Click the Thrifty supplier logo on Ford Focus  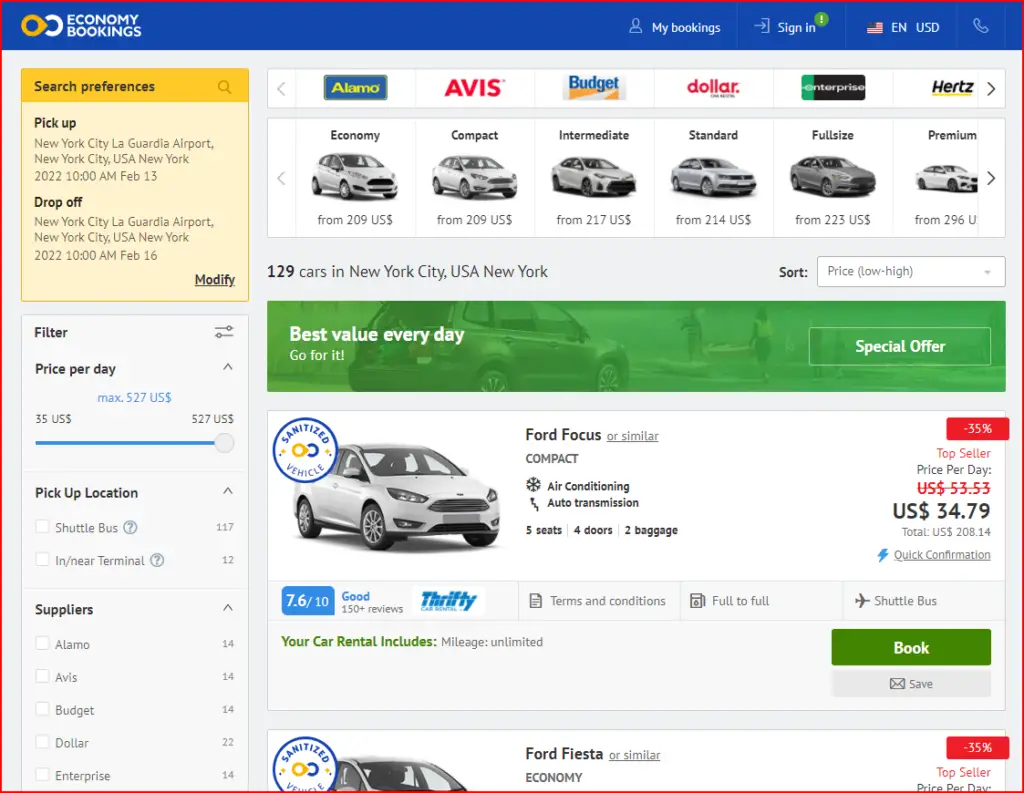[x=449, y=600]
